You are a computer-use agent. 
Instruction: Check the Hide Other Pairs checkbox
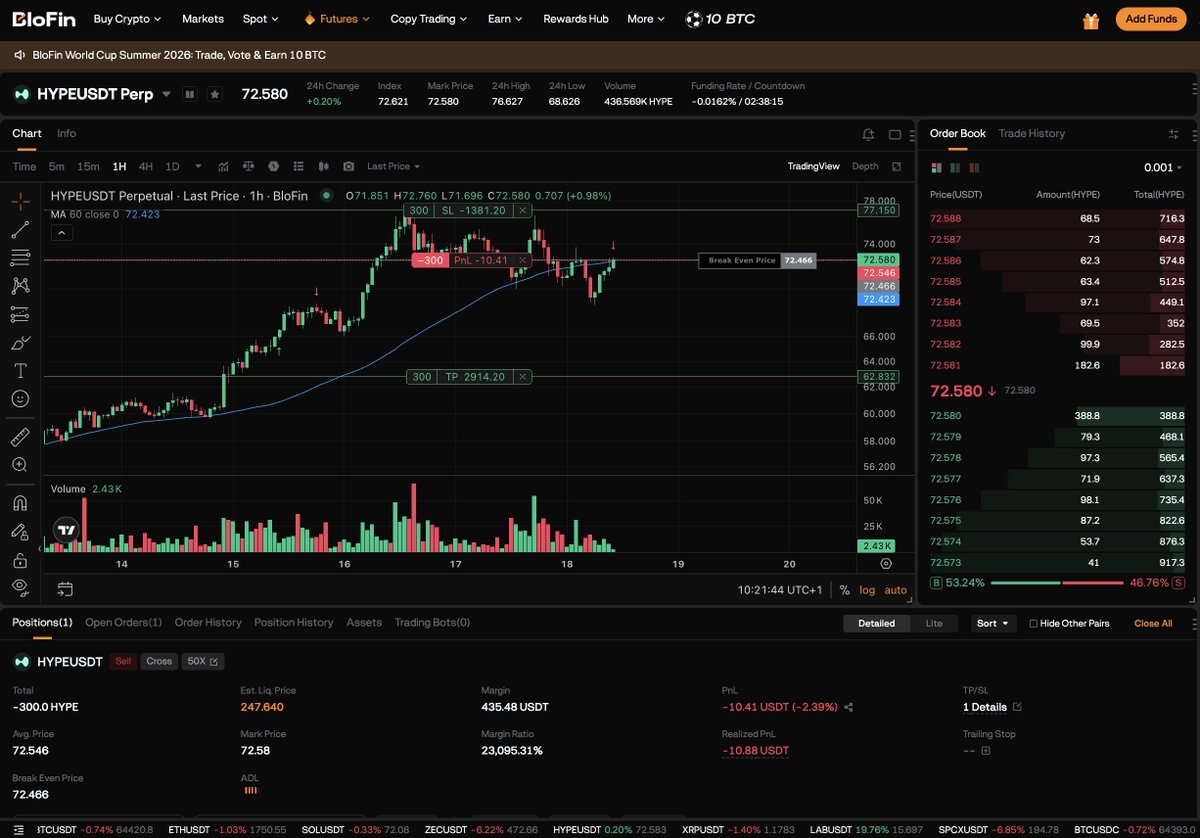1034,623
